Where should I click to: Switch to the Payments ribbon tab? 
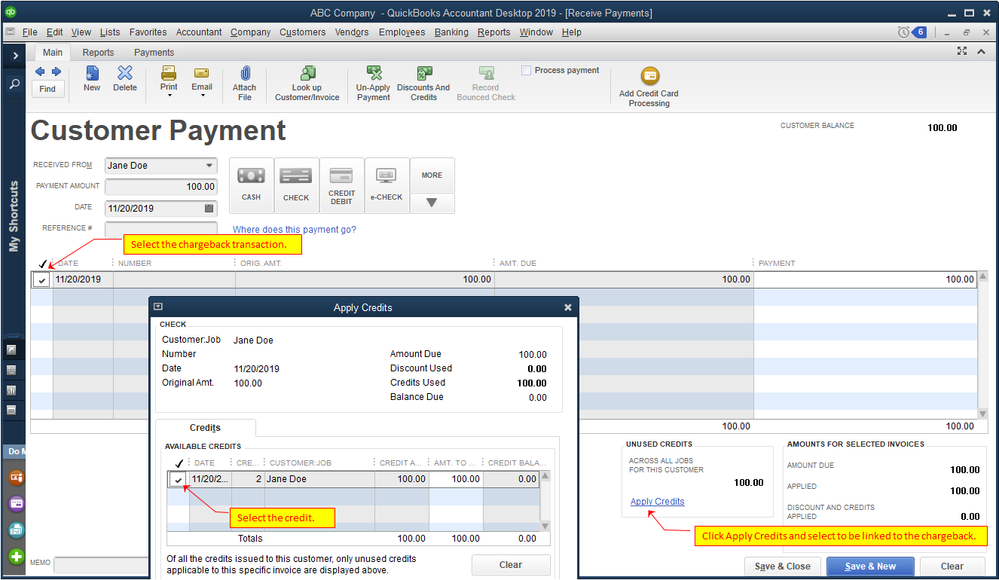click(x=154, y=52)
